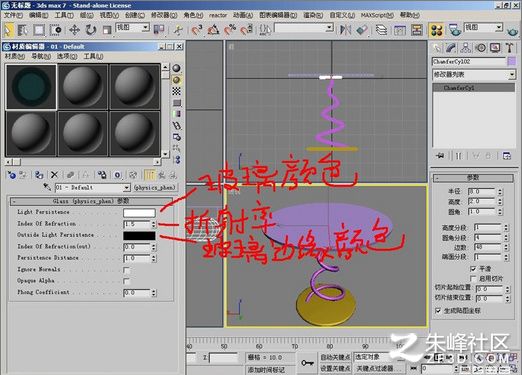Enable the Opaque Alpha checkbox

(x=126, y=281)
